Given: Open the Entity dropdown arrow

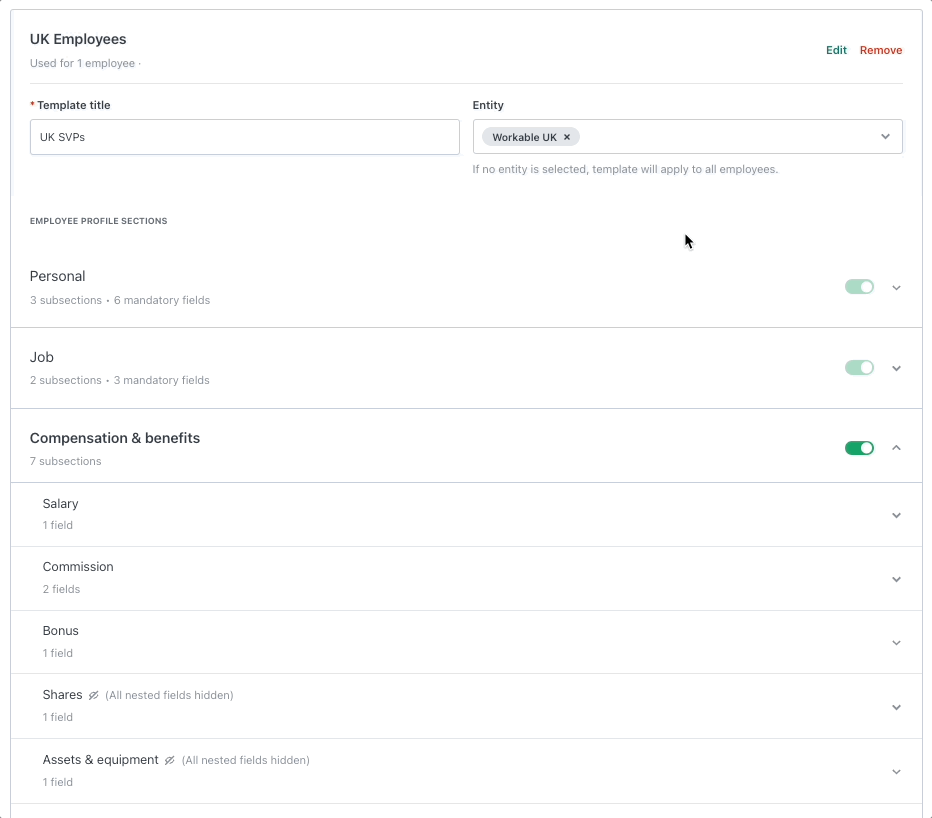Looking at the screenshot, I should [885, 137].
